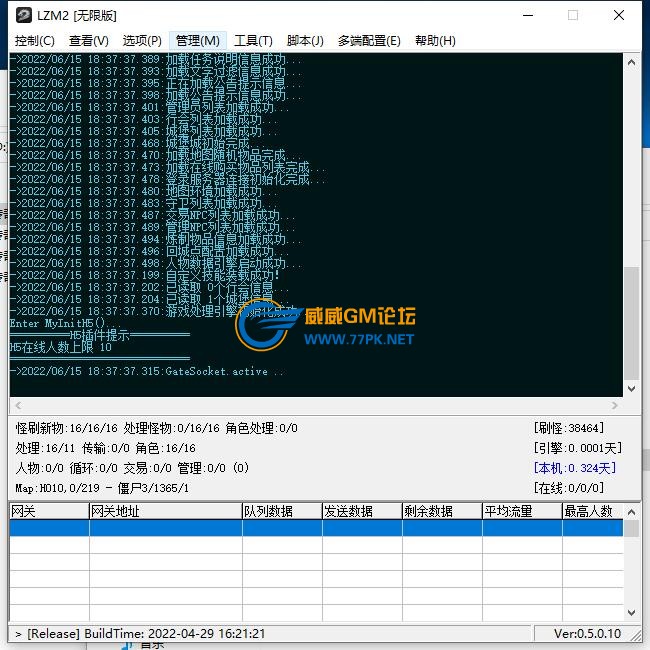Select the highlighted first gateway table row
The image size is (650, 650).
point(316,528)
